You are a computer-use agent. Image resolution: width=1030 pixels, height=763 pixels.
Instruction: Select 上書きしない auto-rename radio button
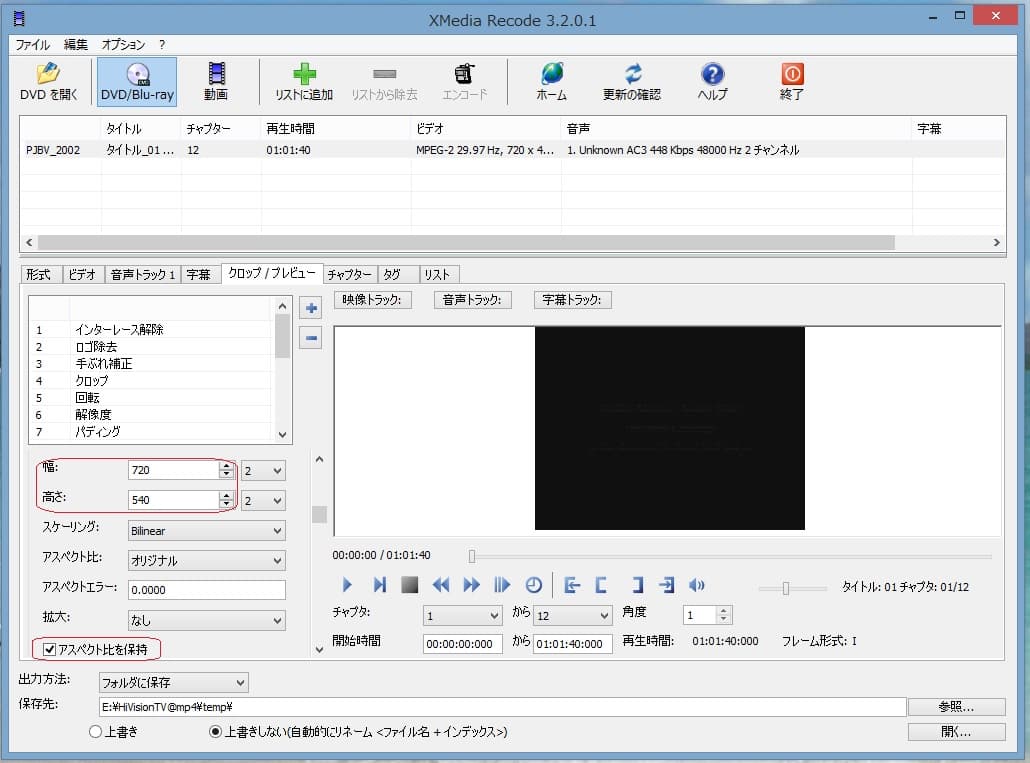click(215, 732)
